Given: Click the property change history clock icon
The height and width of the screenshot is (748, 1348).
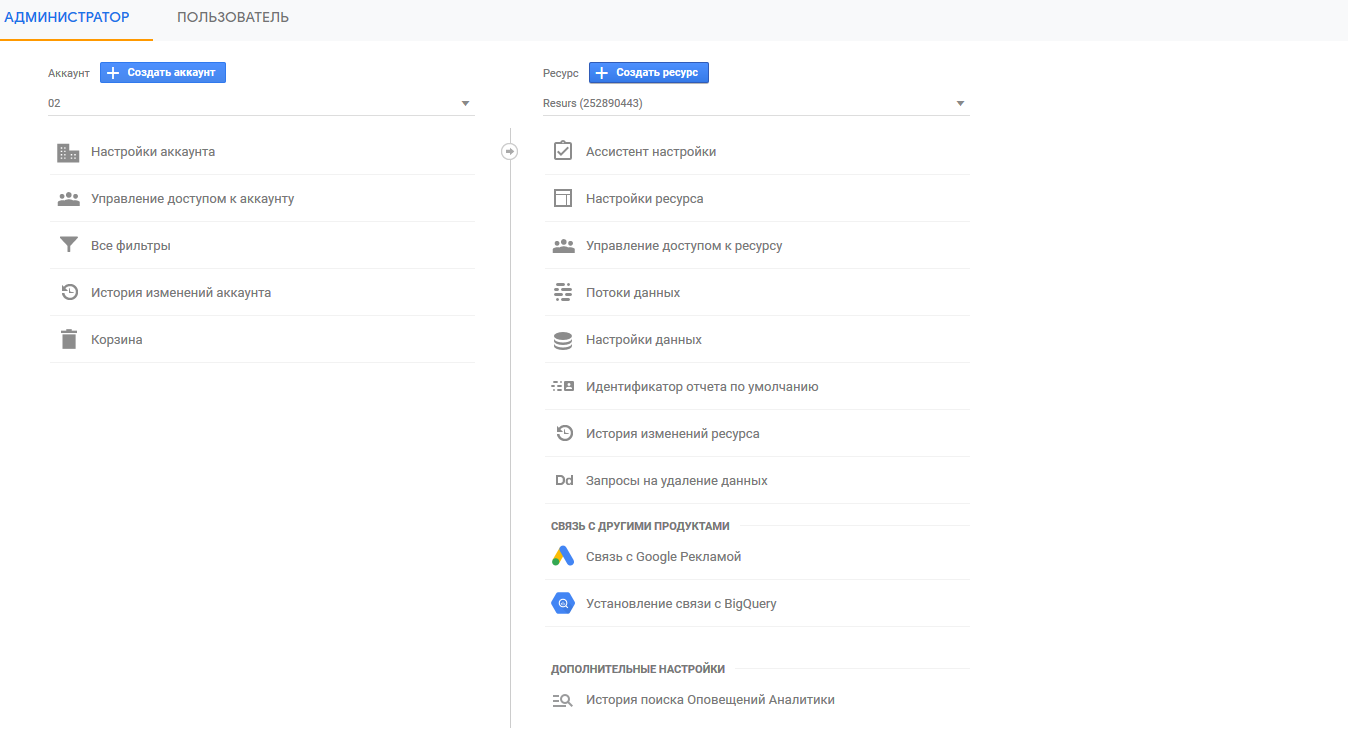Looking at the screenshot, I should pyautogui.click(x=564, y=434).
